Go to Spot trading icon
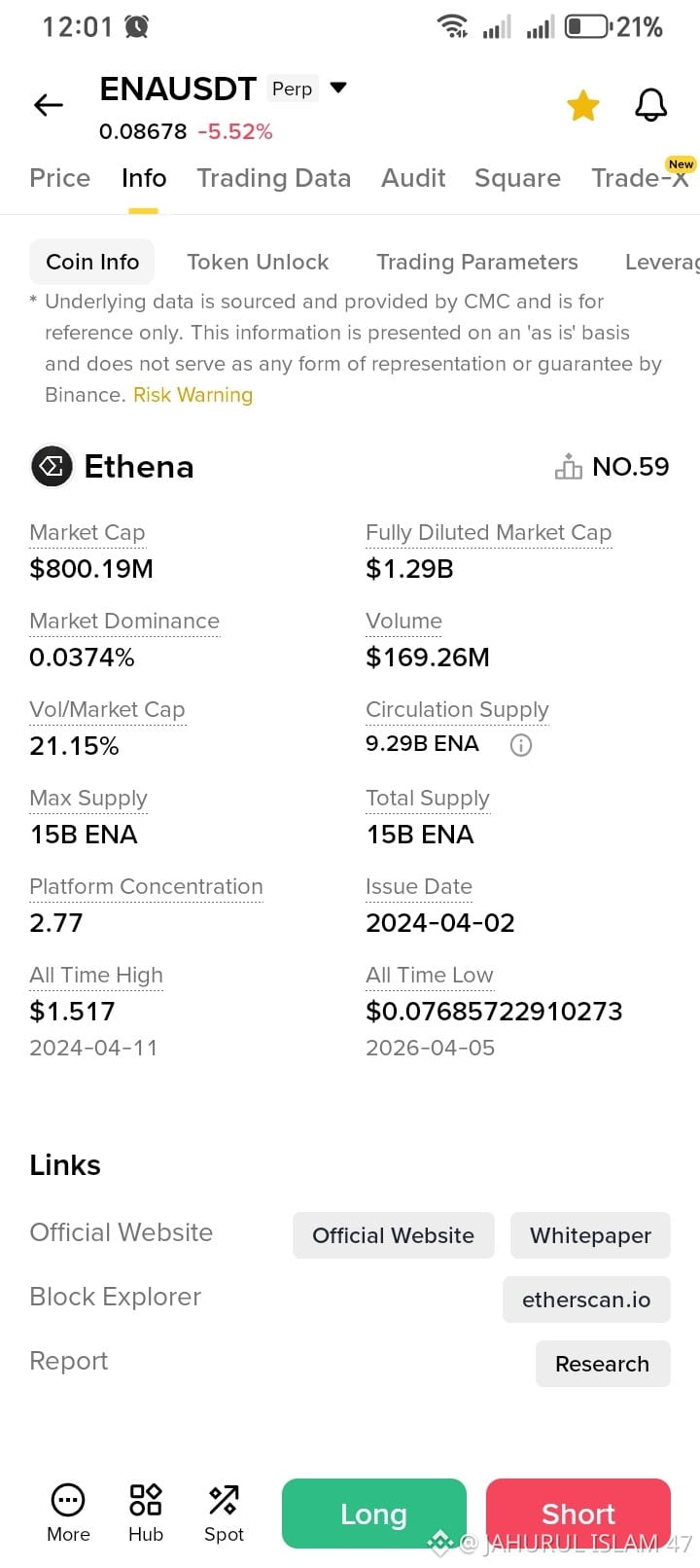Image resolution: width=700 pixels, height=1568 pixels. click(224, 1500)
